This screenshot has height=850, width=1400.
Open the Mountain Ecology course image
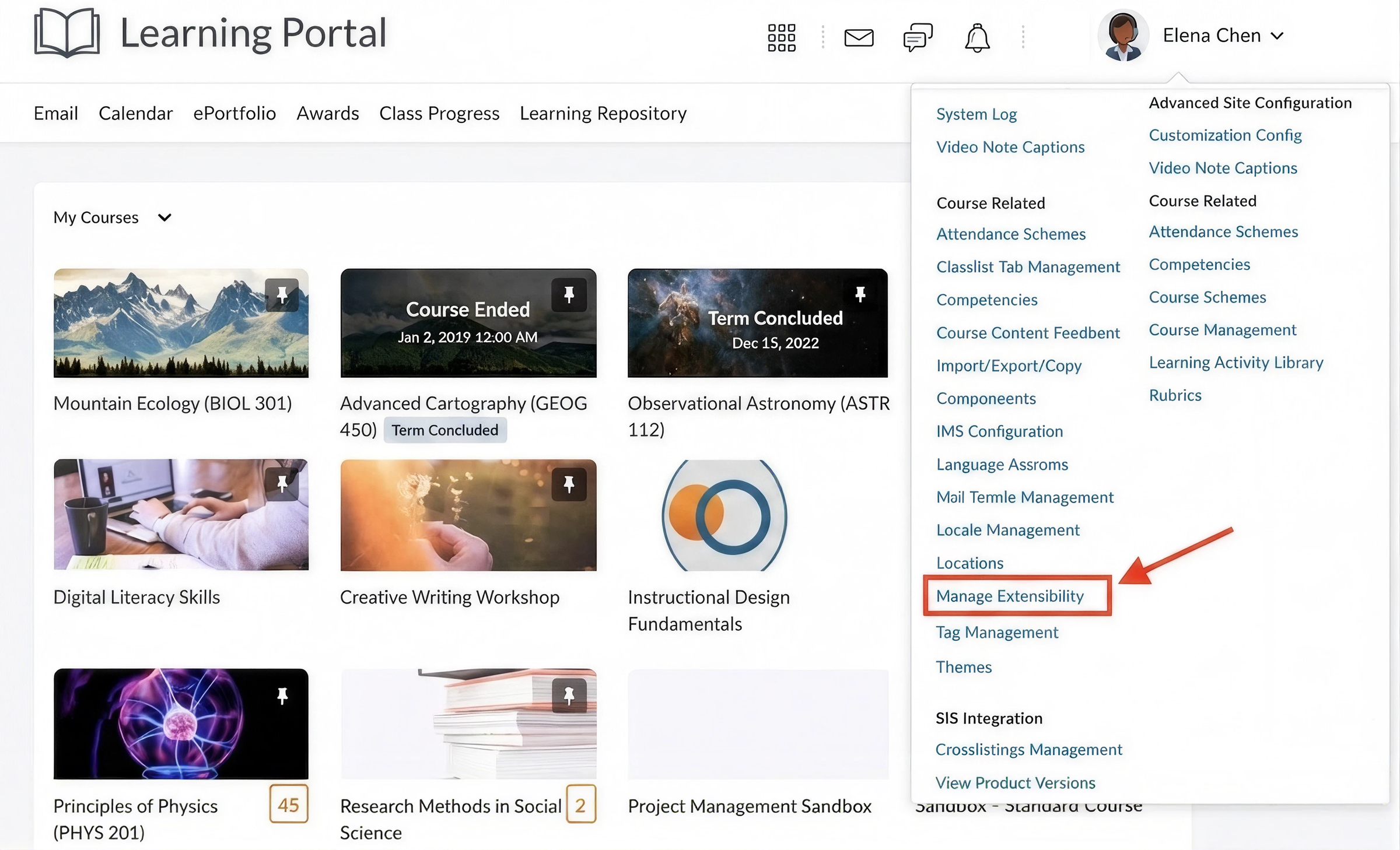(181, 323)
